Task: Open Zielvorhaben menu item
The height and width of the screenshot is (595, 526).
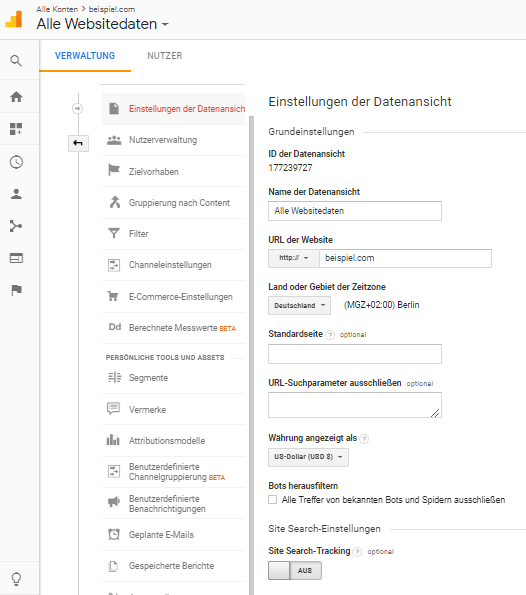Action: pyautogui.click(x=173, y=172)
